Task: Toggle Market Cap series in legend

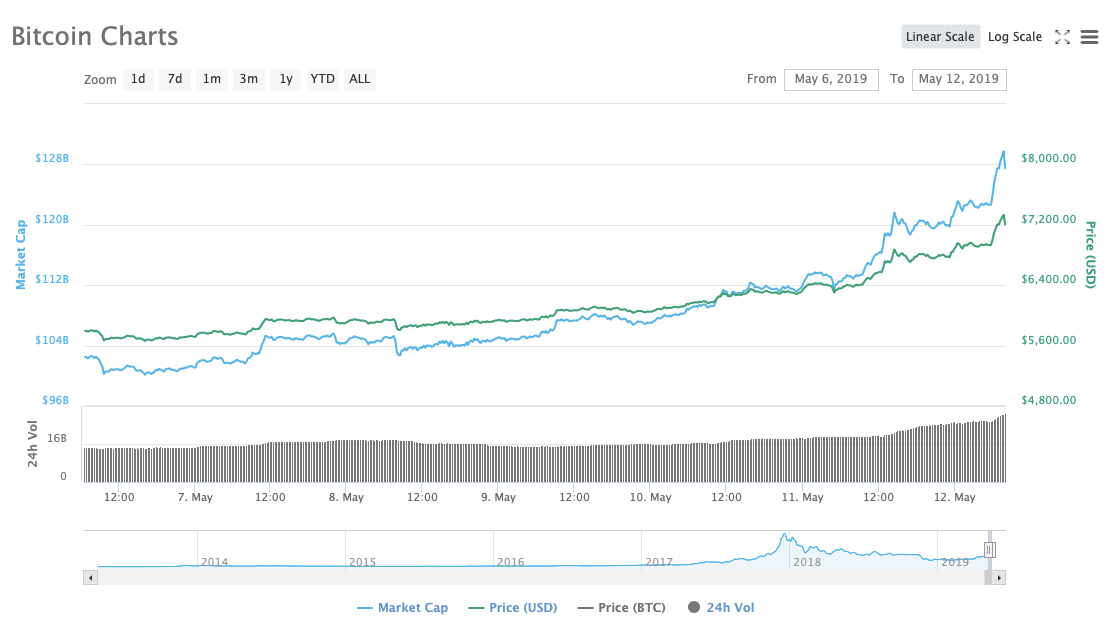Action: pos(403,608)
